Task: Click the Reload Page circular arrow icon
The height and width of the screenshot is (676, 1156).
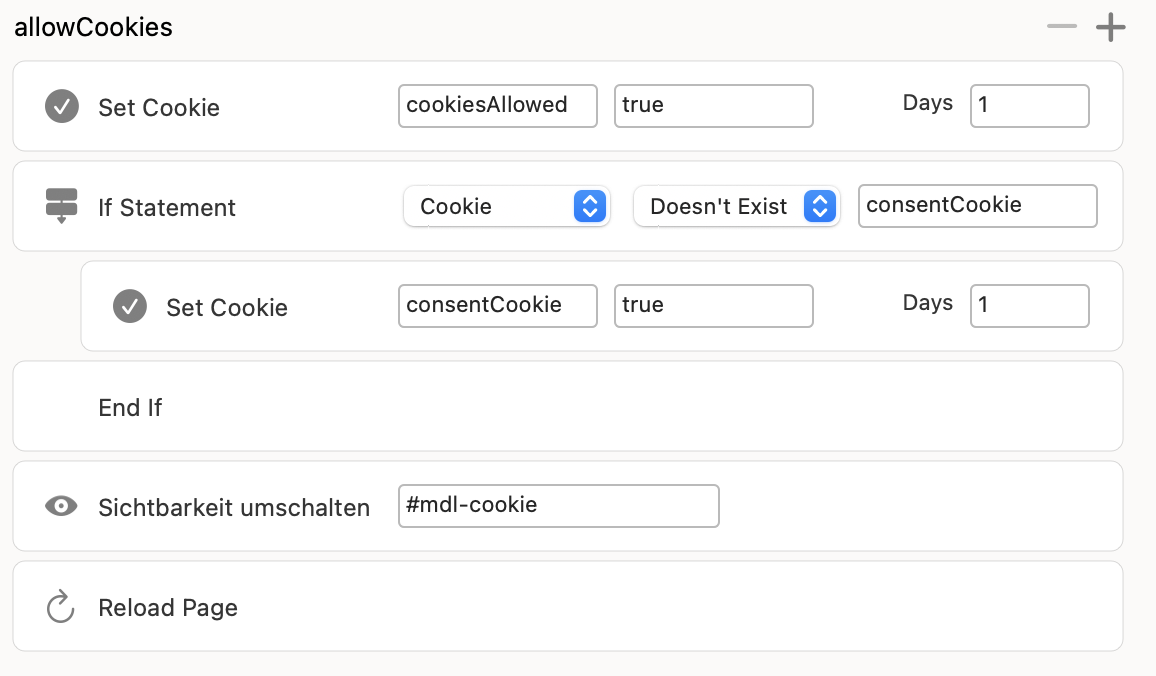Action: coord(62,606)
